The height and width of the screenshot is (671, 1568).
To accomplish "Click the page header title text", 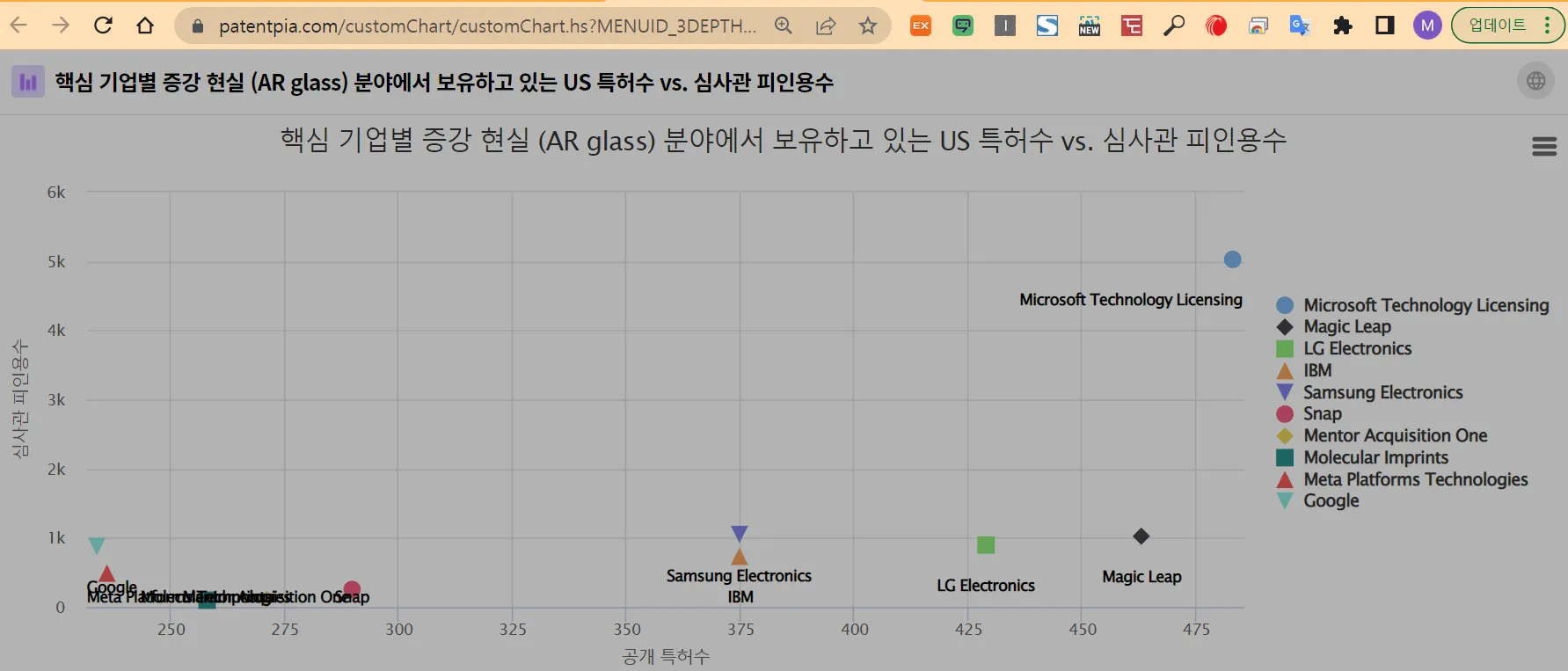I will point(444,82).
